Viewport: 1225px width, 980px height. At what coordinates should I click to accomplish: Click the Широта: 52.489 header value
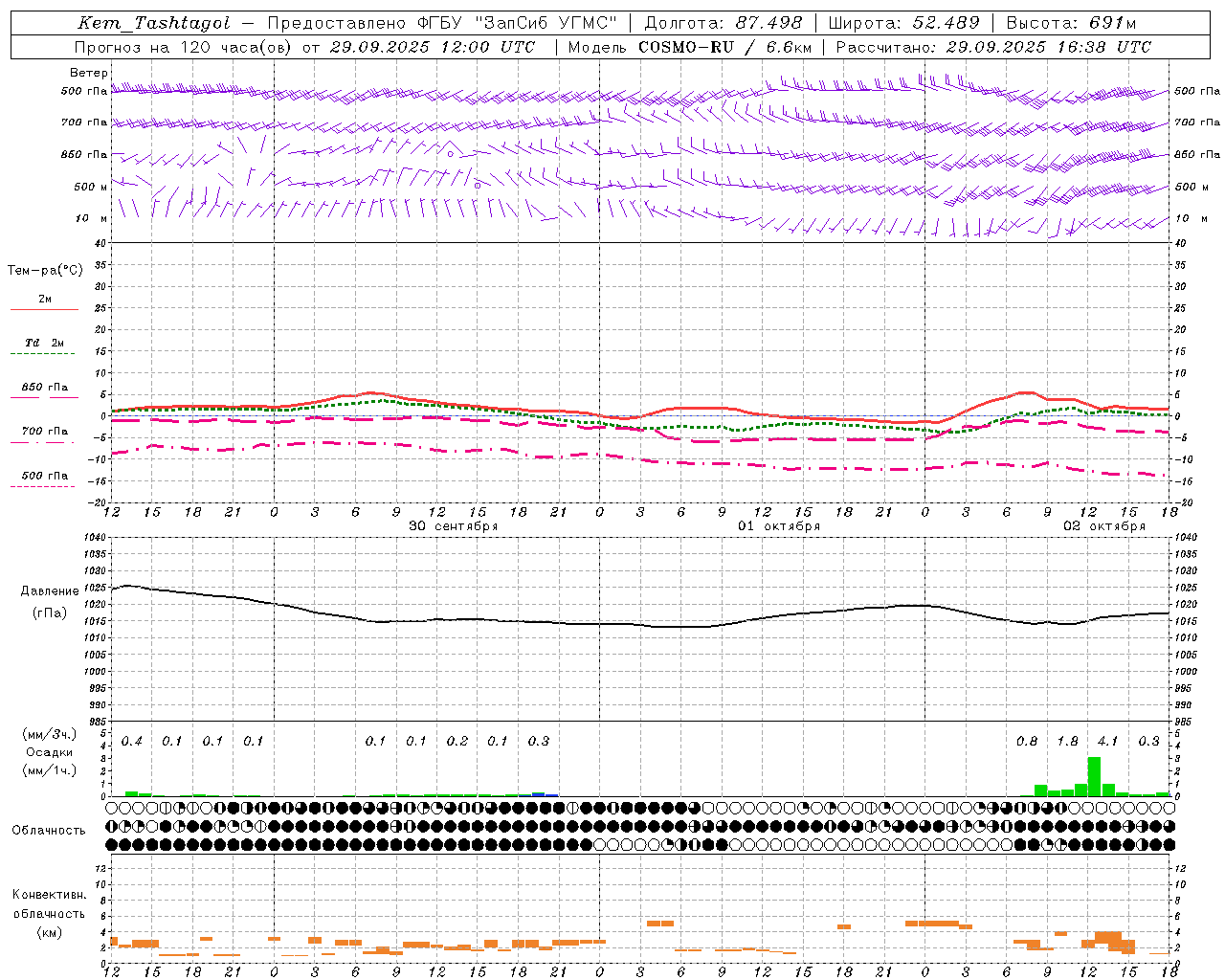click(903, 23)
